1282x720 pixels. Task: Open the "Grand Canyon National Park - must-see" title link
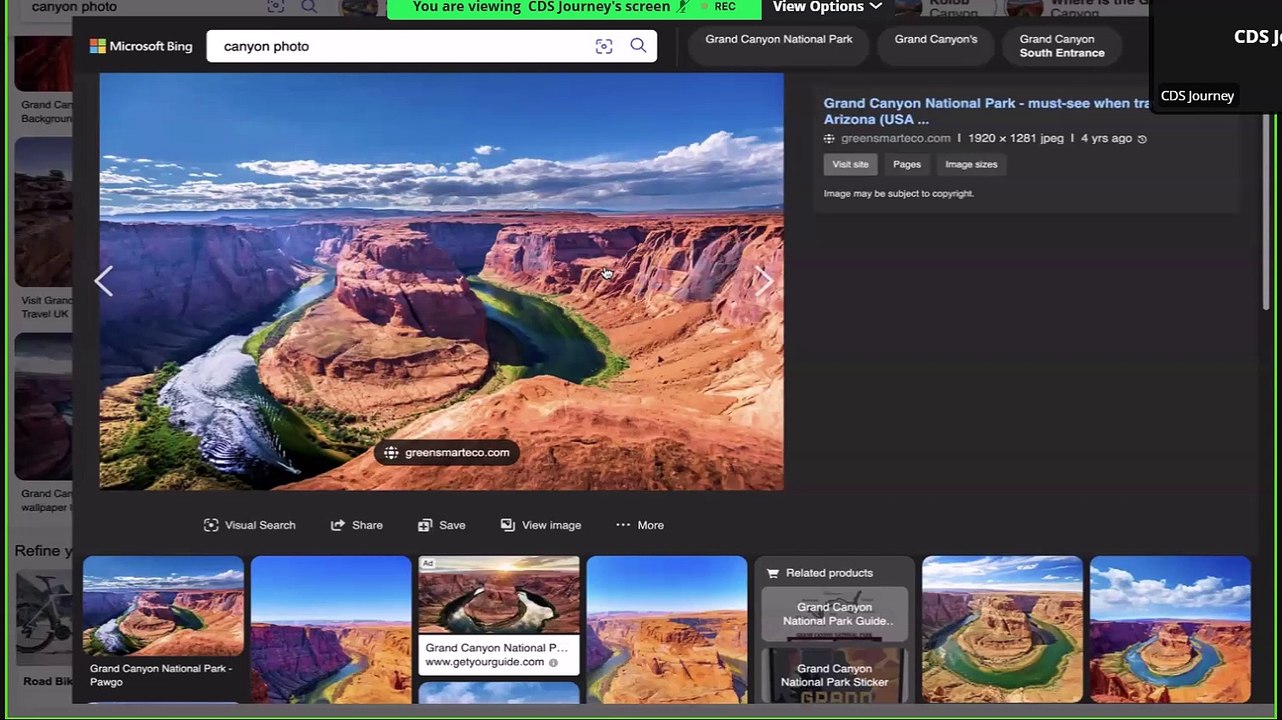(986, 111)
